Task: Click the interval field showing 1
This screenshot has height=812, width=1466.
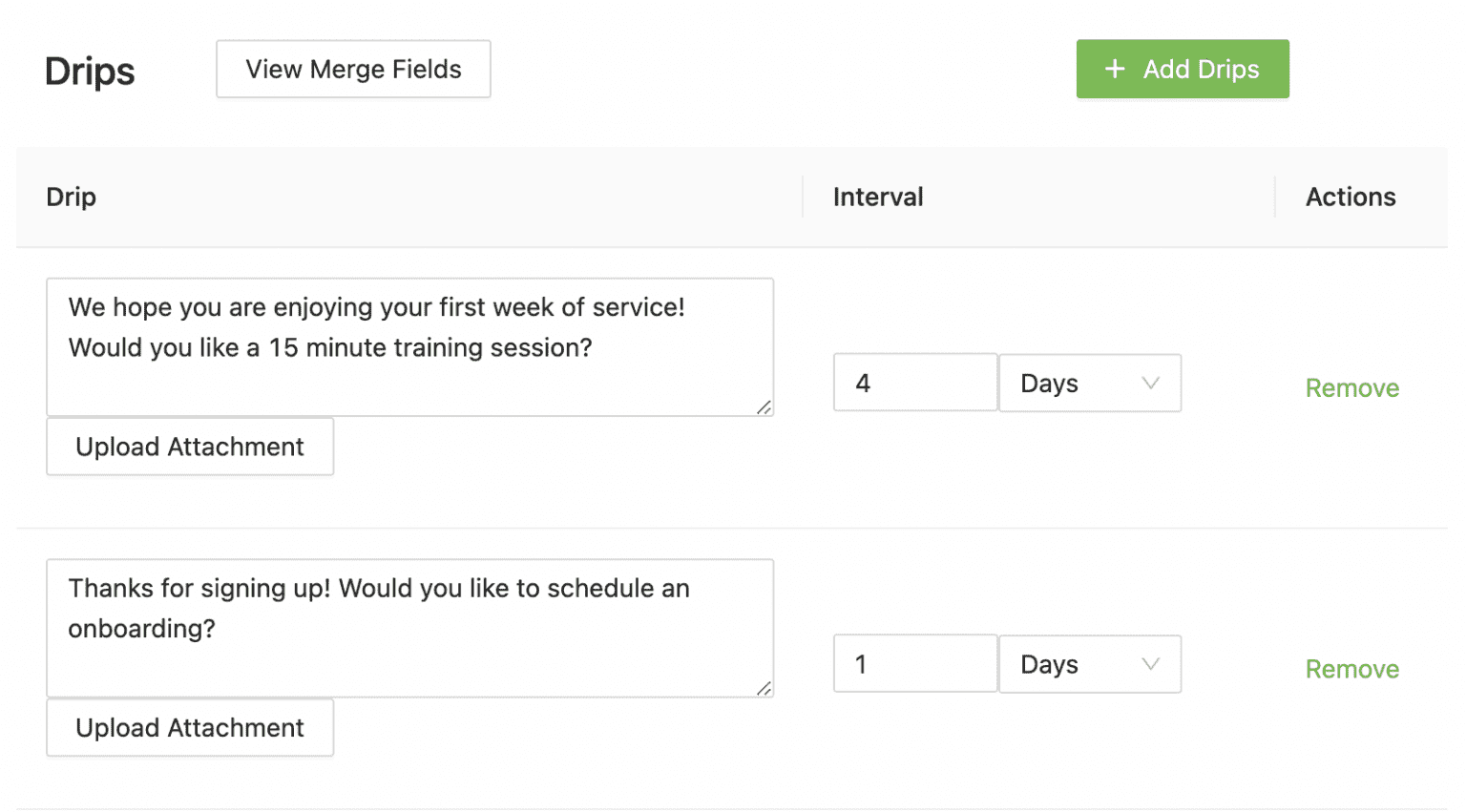Action: pos(914,664)
